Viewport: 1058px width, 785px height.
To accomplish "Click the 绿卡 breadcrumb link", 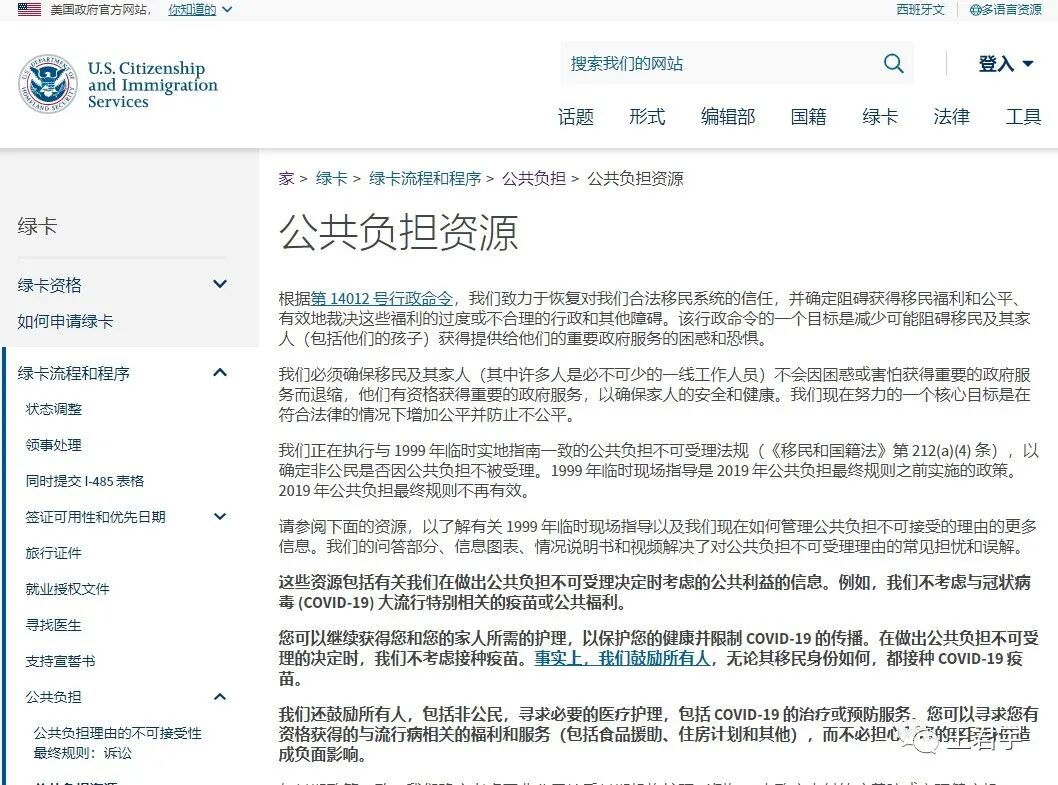I will 332,178.
